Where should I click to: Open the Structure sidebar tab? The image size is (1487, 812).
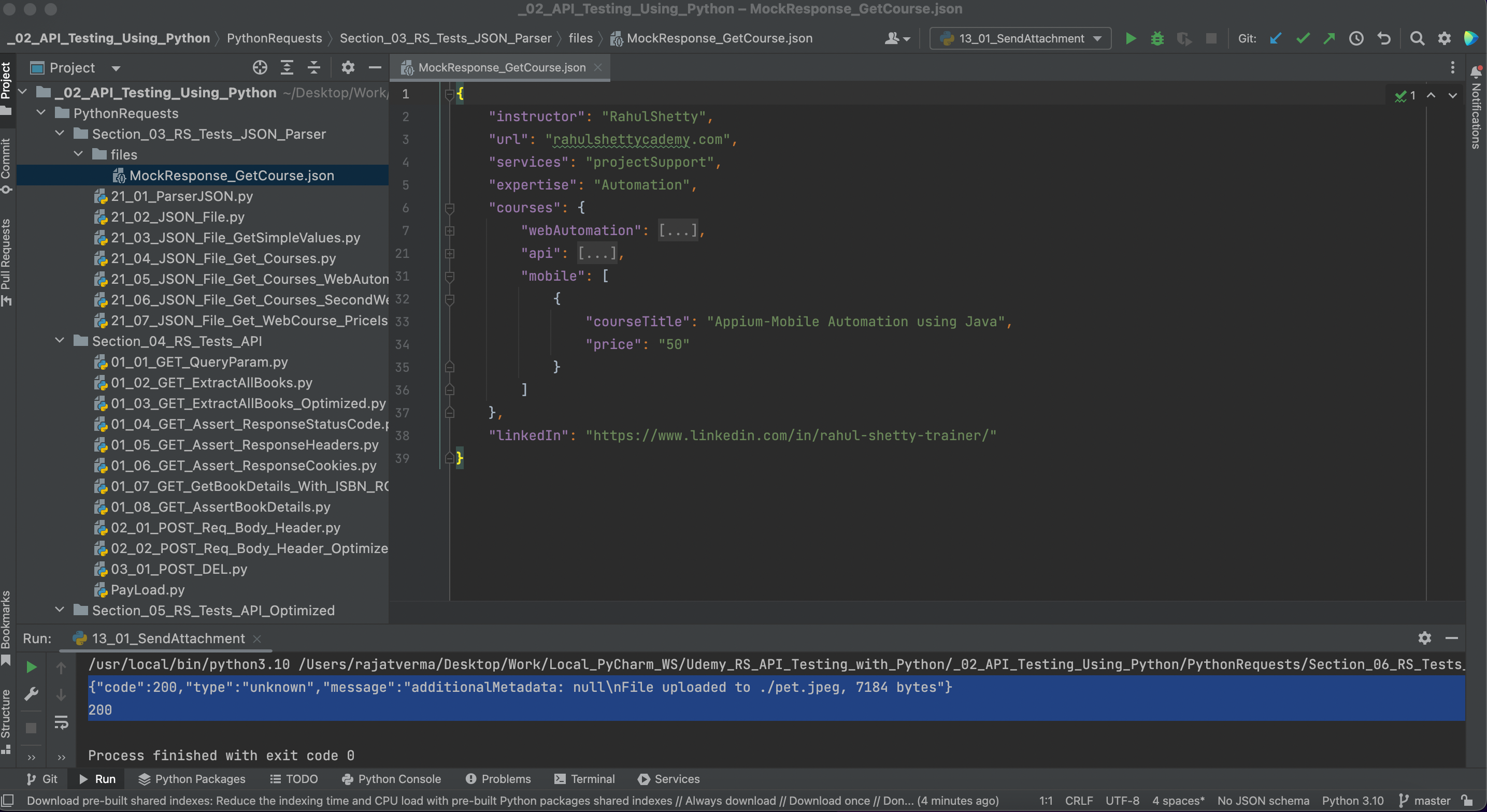(6, 721)
